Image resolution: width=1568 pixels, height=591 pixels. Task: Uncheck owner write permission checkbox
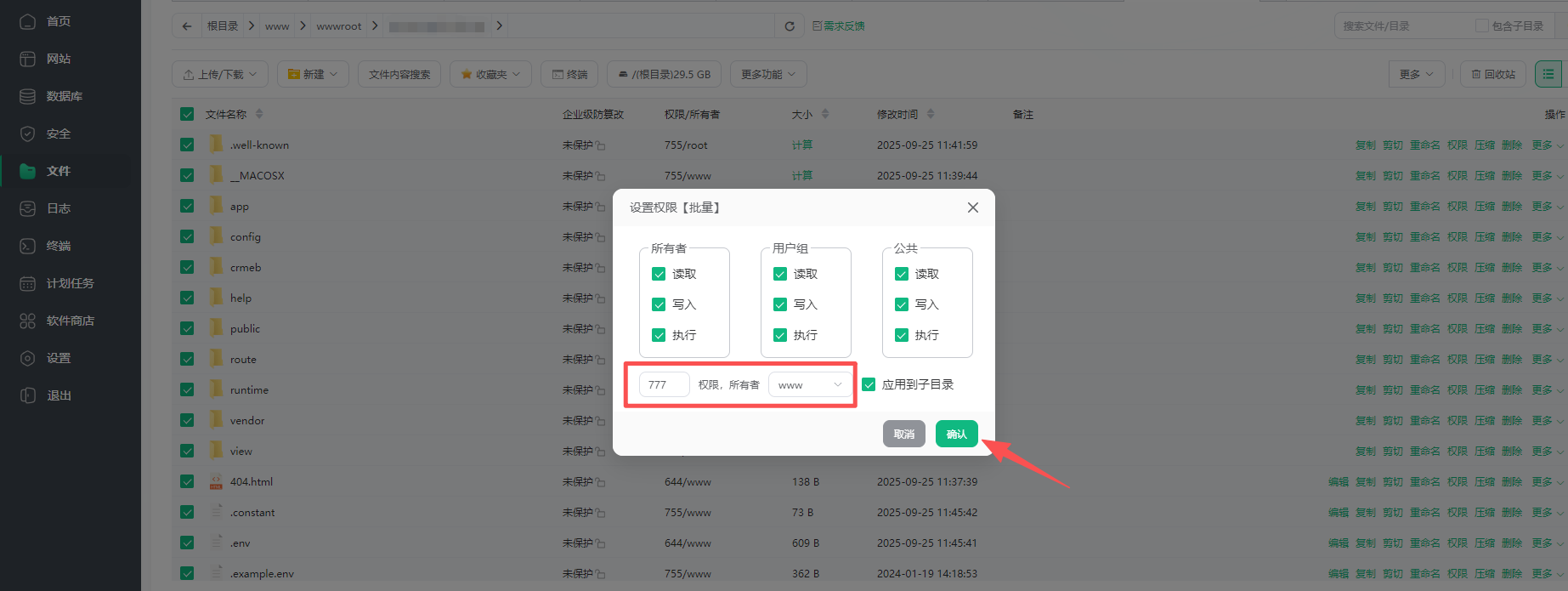coord(659,304)
